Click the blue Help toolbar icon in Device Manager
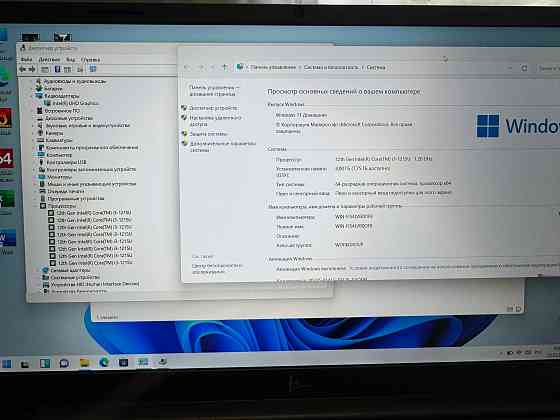560x420 pixels. (57, 69)
